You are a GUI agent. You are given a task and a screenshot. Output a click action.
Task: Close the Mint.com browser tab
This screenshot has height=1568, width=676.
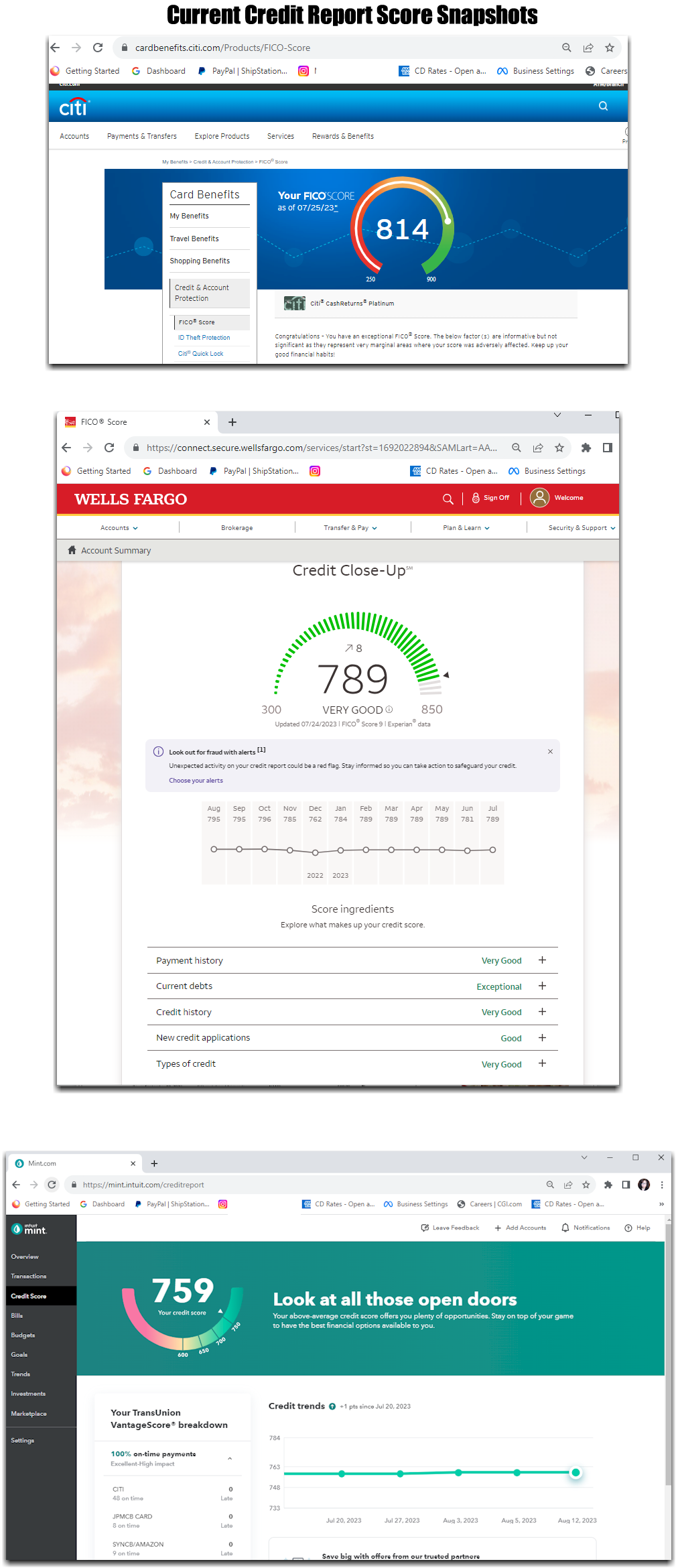point(133,1163)
